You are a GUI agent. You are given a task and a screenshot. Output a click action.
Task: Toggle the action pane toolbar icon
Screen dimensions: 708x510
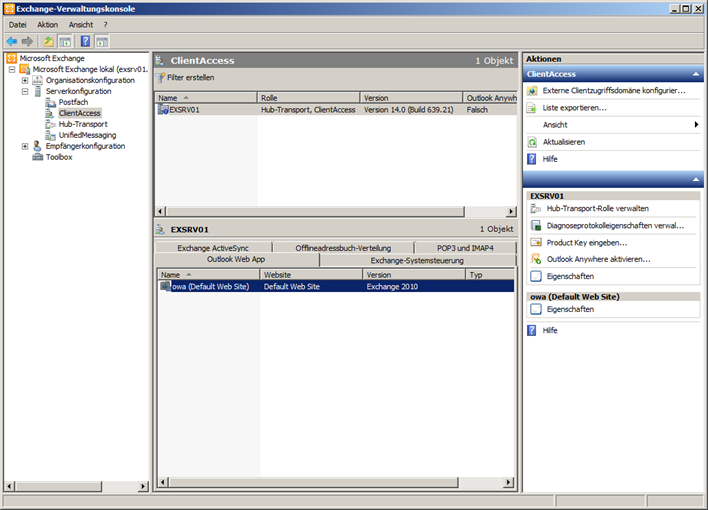coord(102,42)
